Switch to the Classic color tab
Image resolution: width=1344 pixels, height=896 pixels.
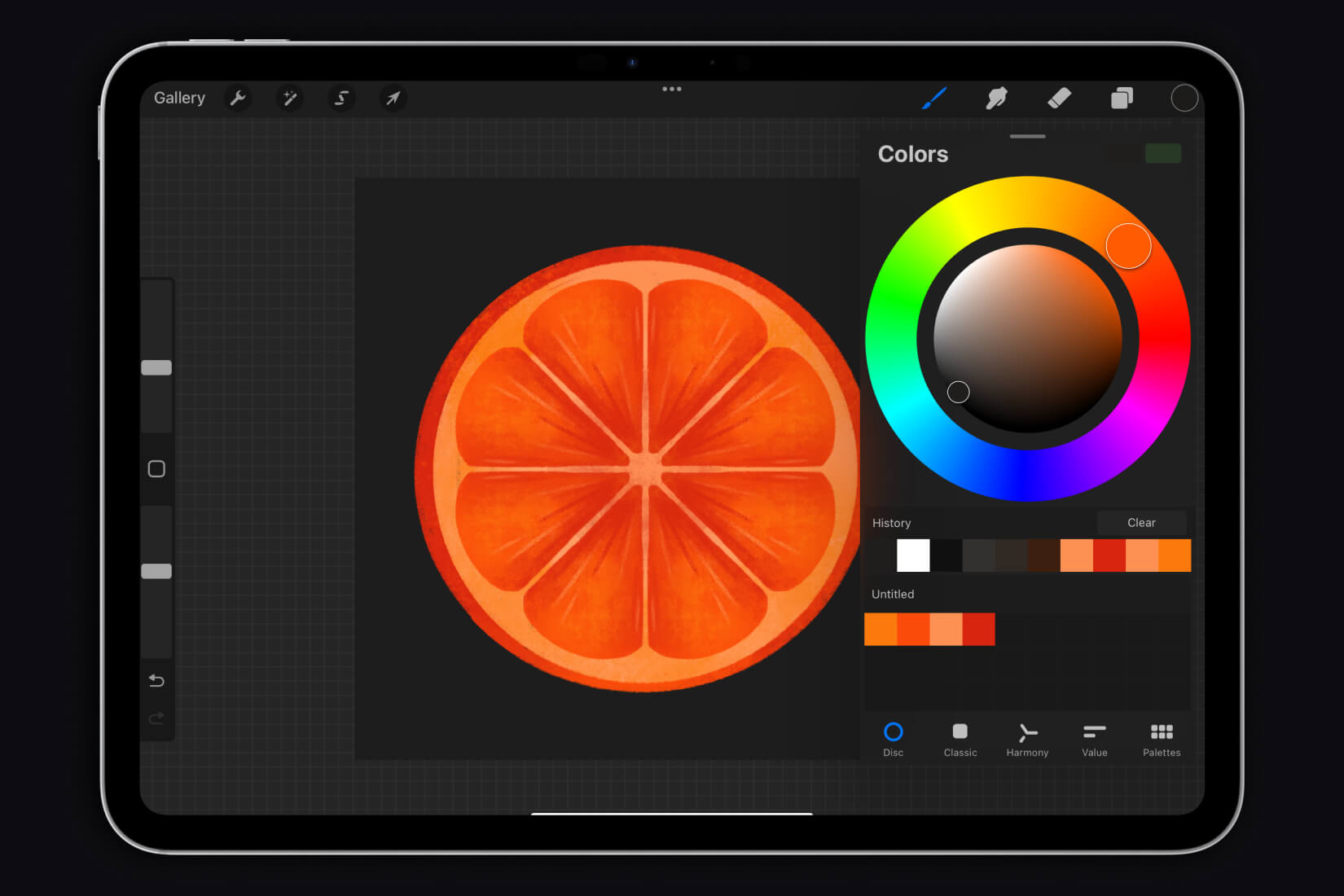coord(960,740)
